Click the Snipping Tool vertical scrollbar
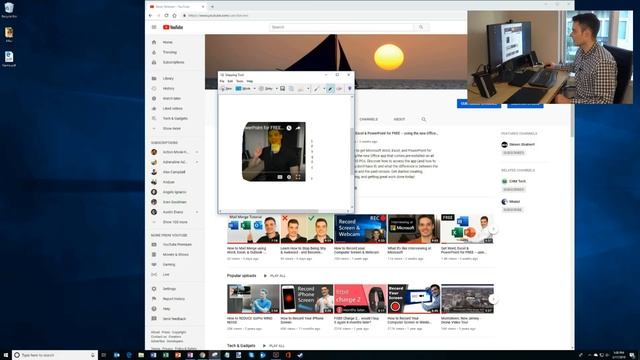This screenshot has height=360, width=640. [x=352, y=152]
